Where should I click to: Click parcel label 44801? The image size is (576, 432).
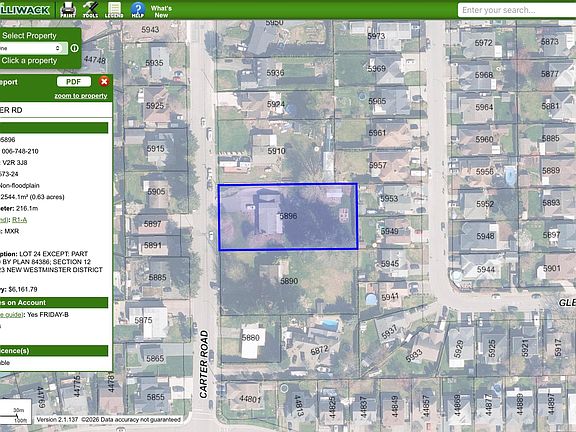tap(250, 398)
